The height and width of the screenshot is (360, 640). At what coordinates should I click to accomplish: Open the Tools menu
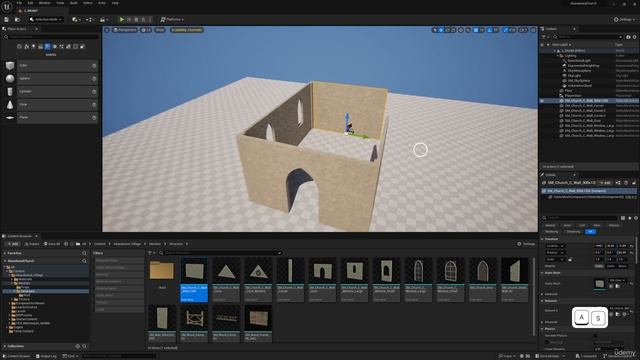60,3
